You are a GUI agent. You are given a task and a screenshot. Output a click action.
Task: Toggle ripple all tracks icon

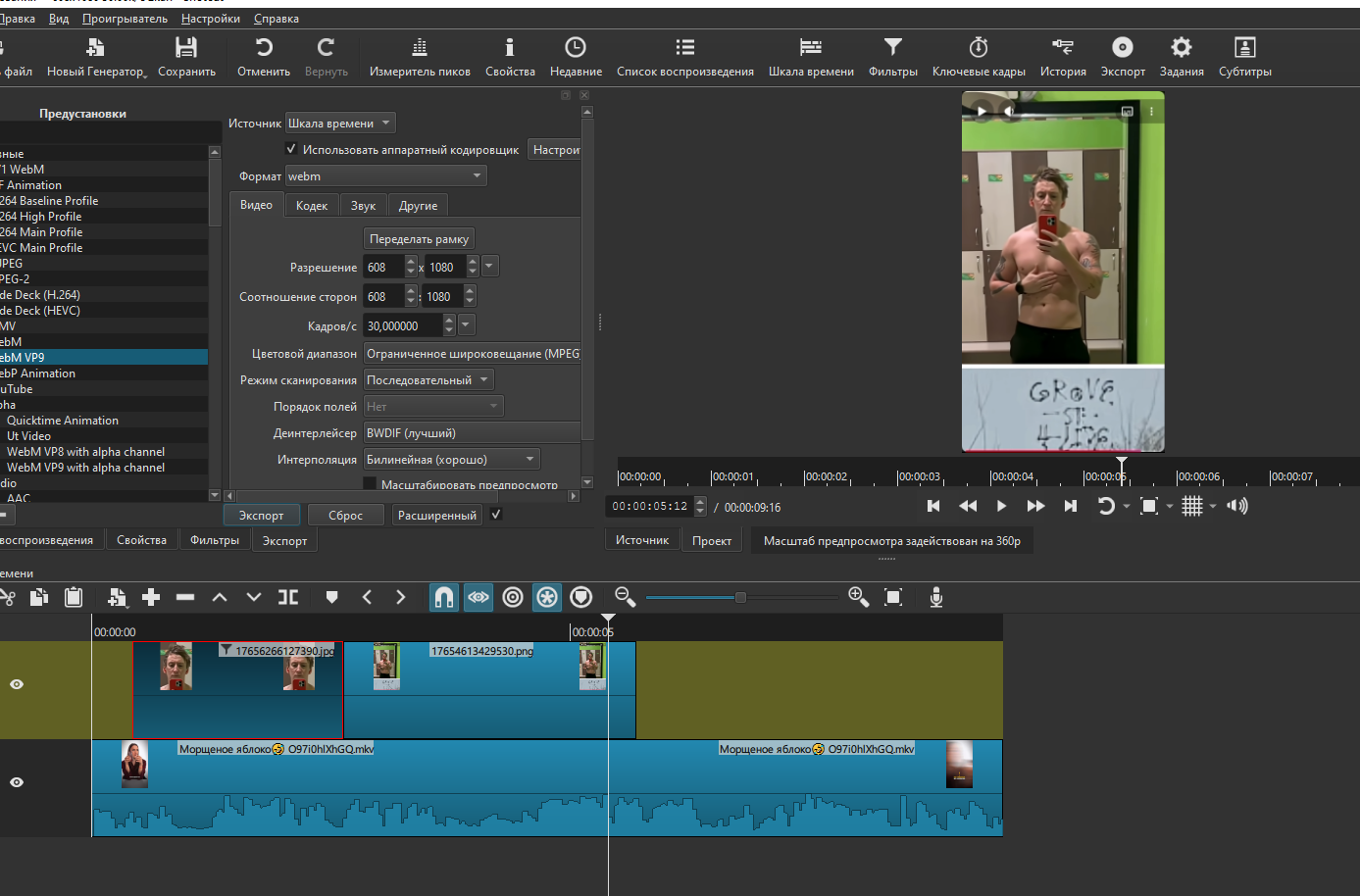point(547,597)
